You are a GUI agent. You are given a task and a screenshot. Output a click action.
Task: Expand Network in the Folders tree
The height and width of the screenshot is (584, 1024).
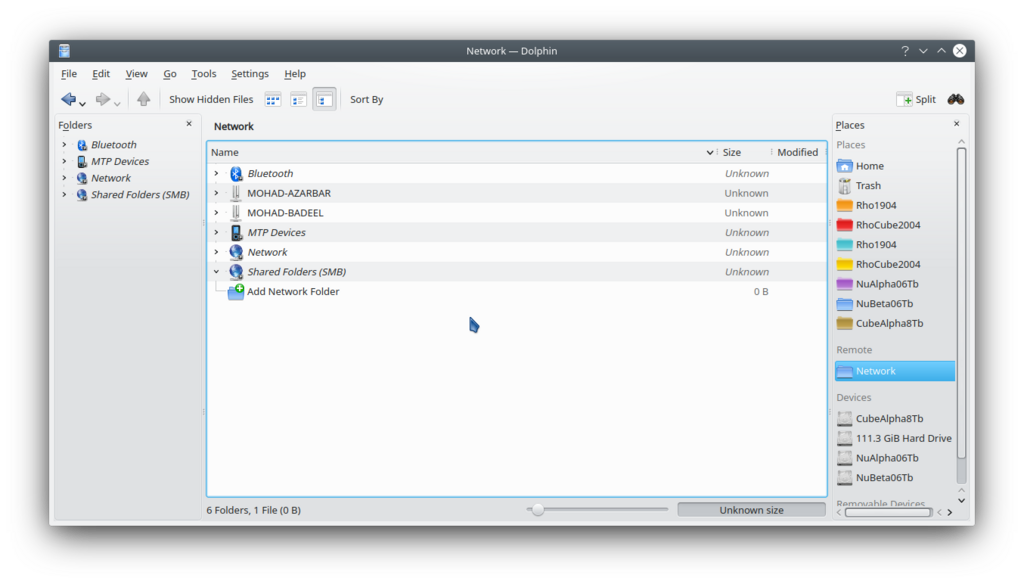pyautogui.click(x=64, y=178)
